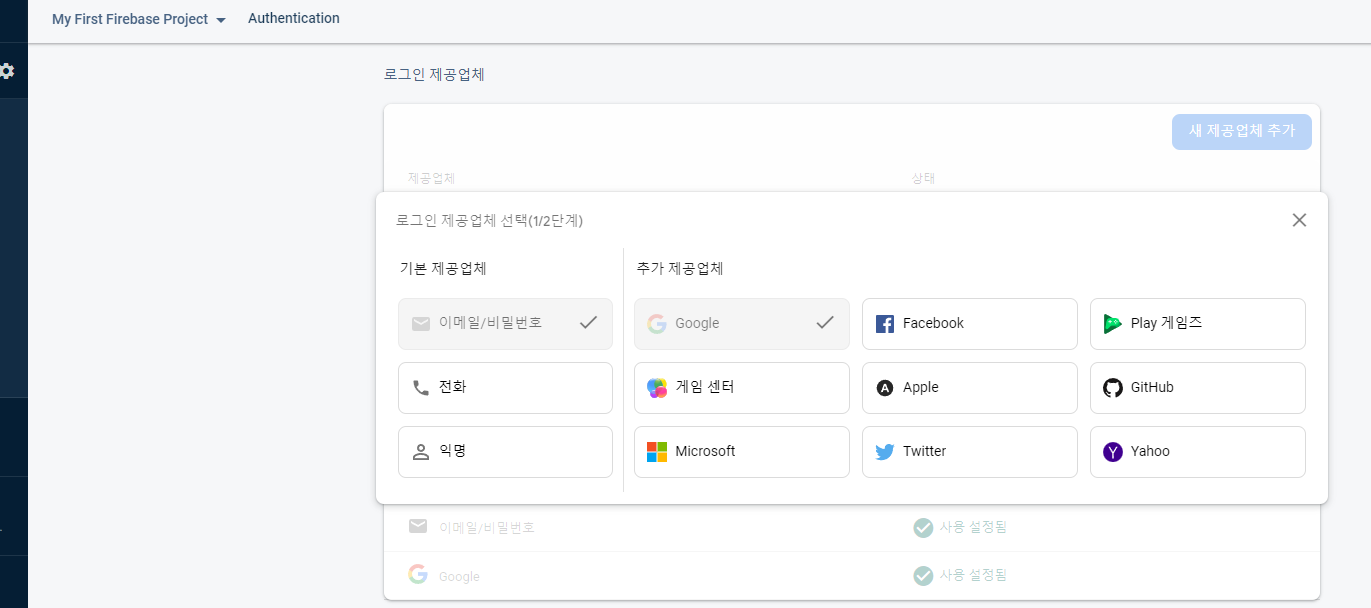This screenshot has height=608, width=1371.
Task: Click the Microsoft logo icon
Action: pos(656,452)
